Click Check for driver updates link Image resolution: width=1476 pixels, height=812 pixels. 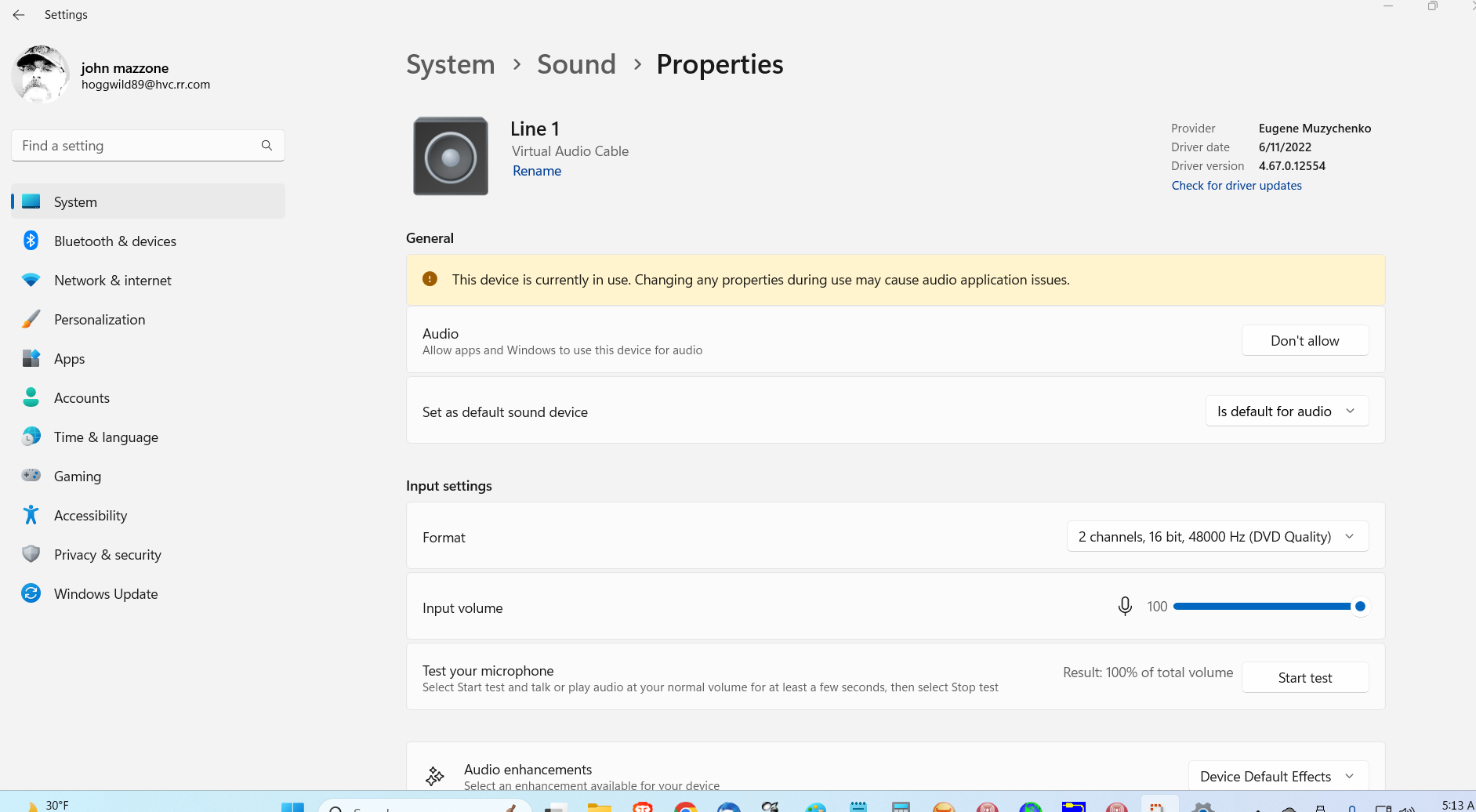(x=1236, y=186)
